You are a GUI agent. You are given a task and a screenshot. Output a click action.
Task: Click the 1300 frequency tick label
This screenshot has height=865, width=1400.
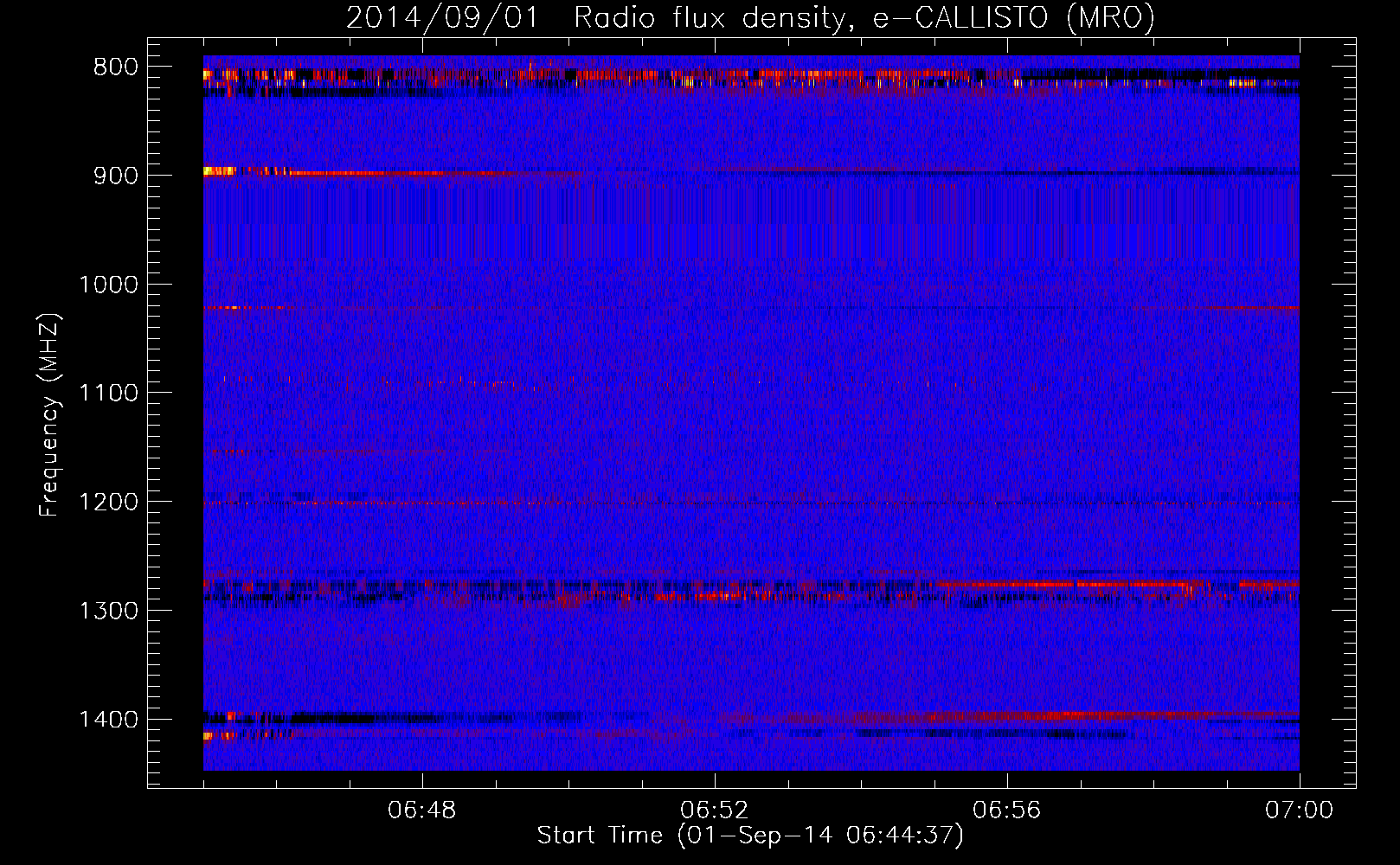[x=109, y=612]
